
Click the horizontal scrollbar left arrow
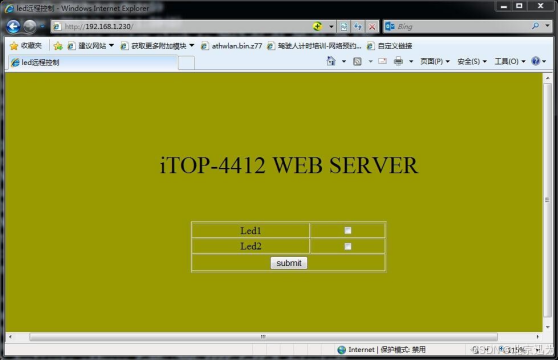[10, 336]
